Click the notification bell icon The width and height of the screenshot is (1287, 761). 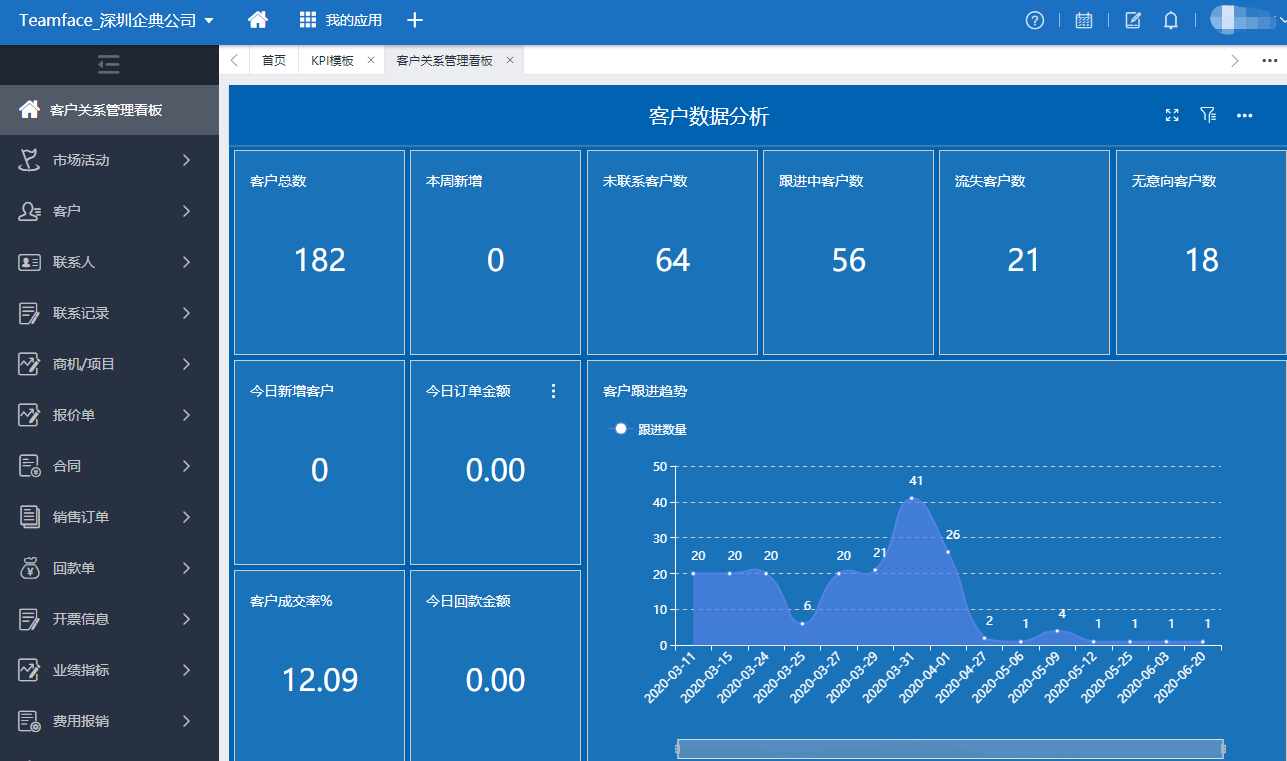tap(1170, 20)
